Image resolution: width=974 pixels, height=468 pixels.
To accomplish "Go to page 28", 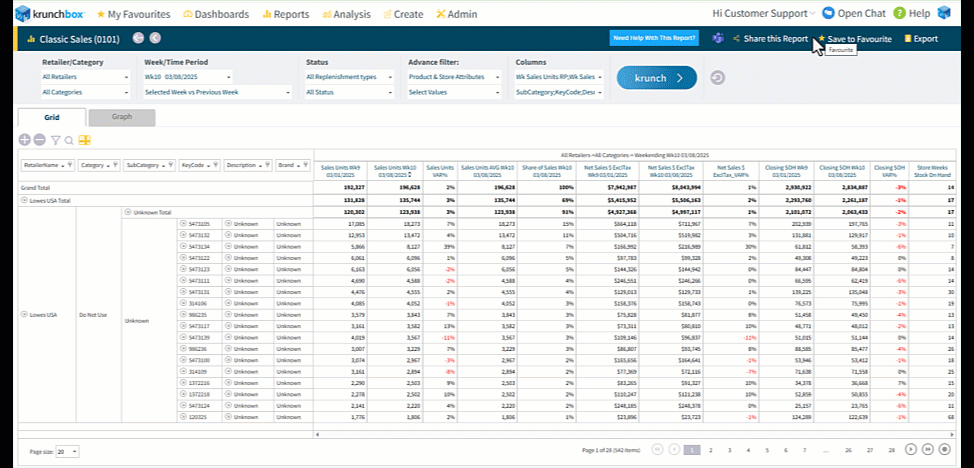I will [x=891, y=449].
